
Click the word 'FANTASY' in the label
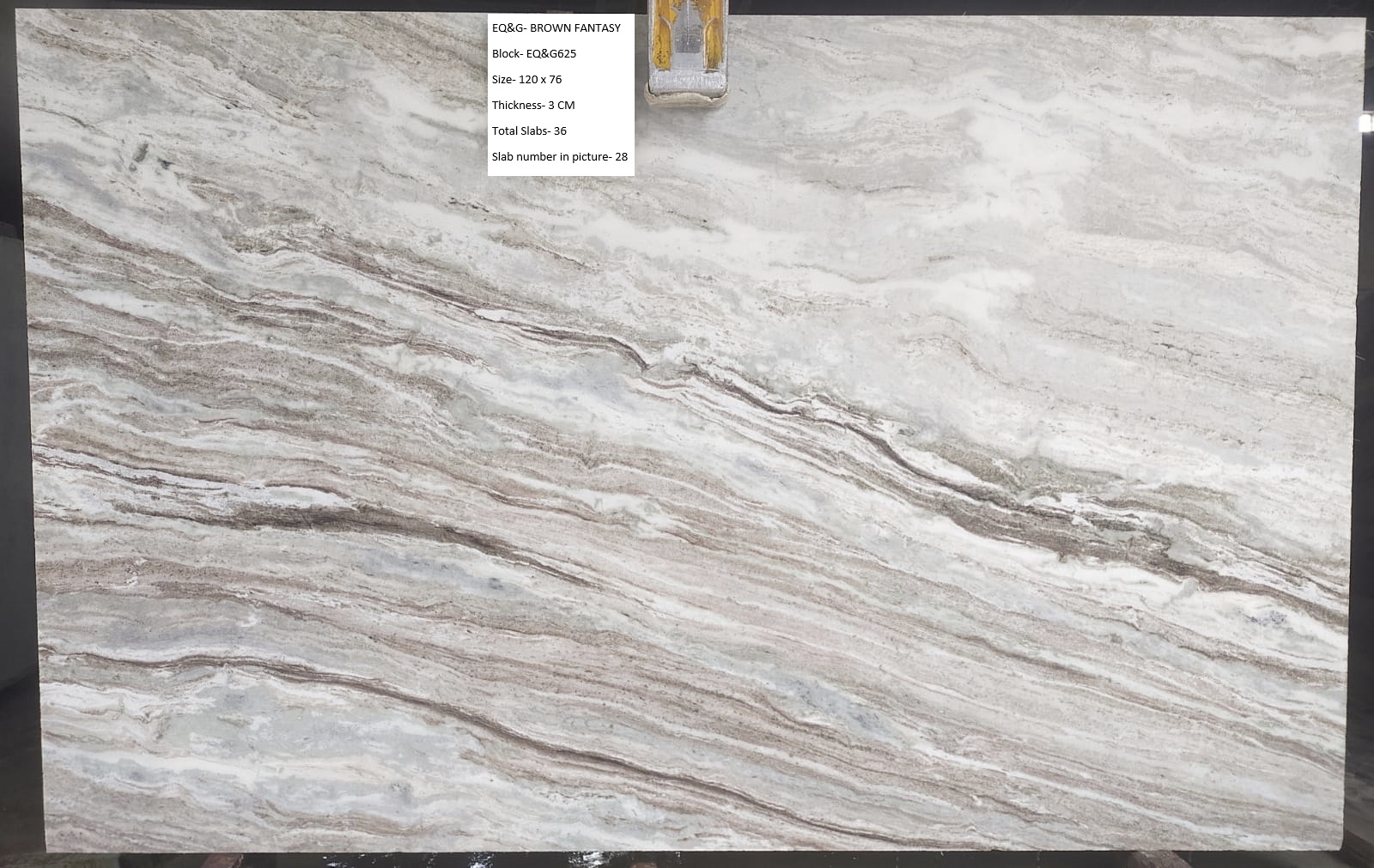pyautogui.click(x=594, y=28)
